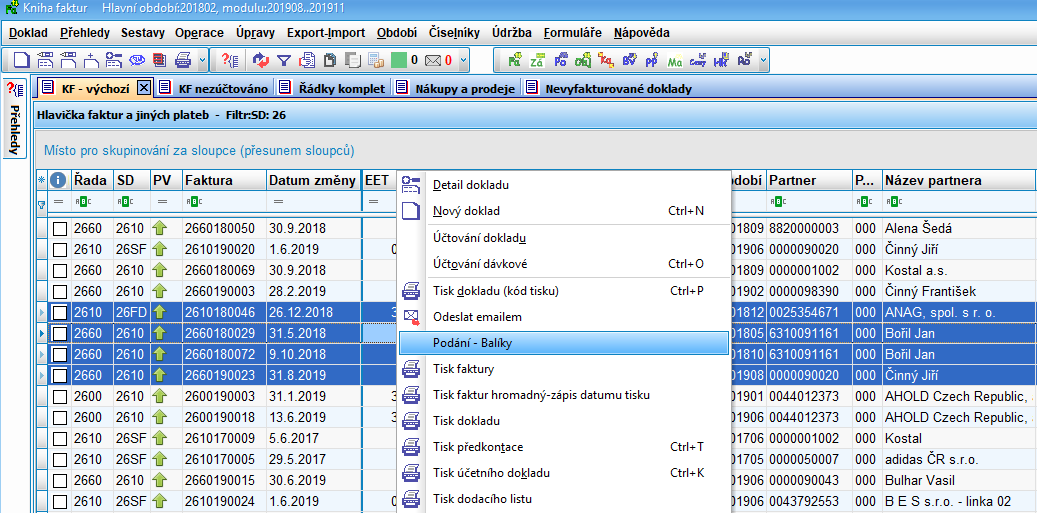This screenshot has width=1037, height=513.
Task: Click the green 'Ma' module icon
Action: click(x=675, y=60)
